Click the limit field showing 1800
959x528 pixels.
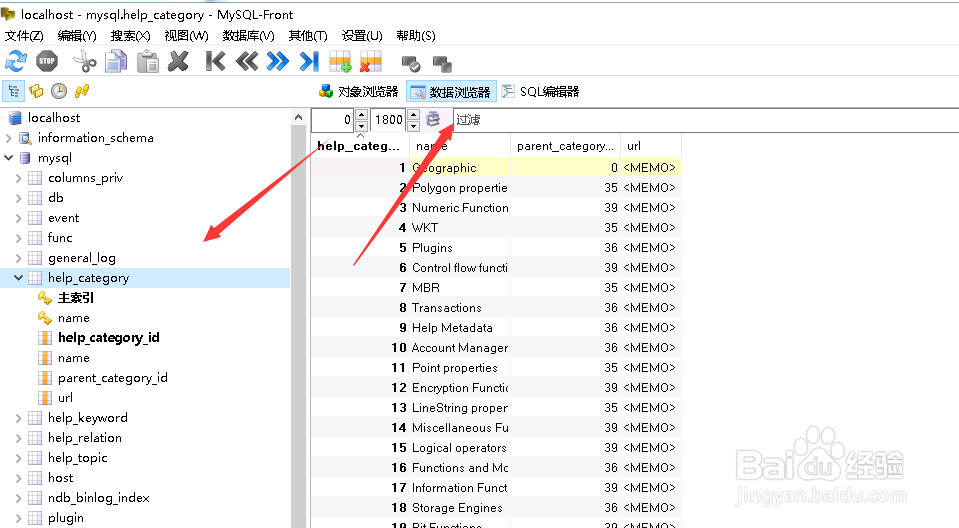[388, 120]
